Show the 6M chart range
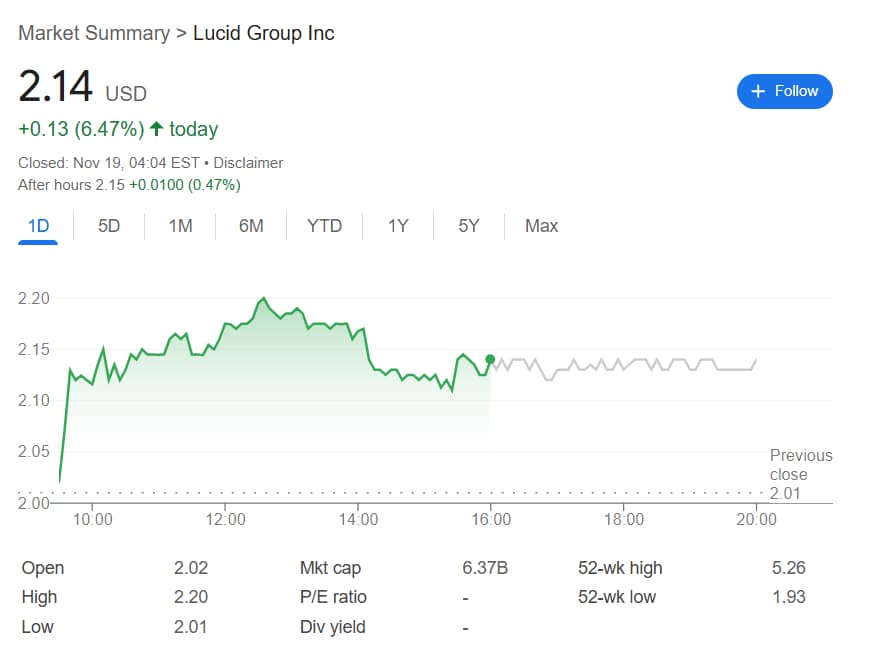Image resolution: width=892 pixels, height=653 pixels. tap(251, 226)
